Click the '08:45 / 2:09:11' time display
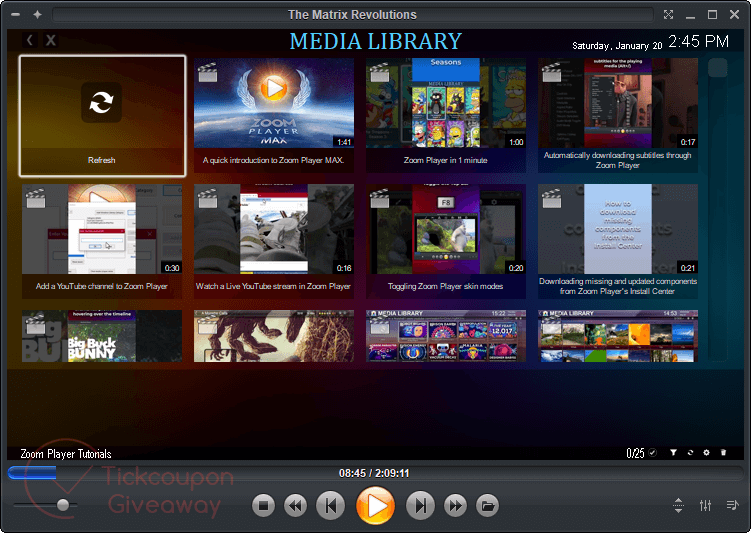Viewport: 751px width, 533px height. click(374, 473)
